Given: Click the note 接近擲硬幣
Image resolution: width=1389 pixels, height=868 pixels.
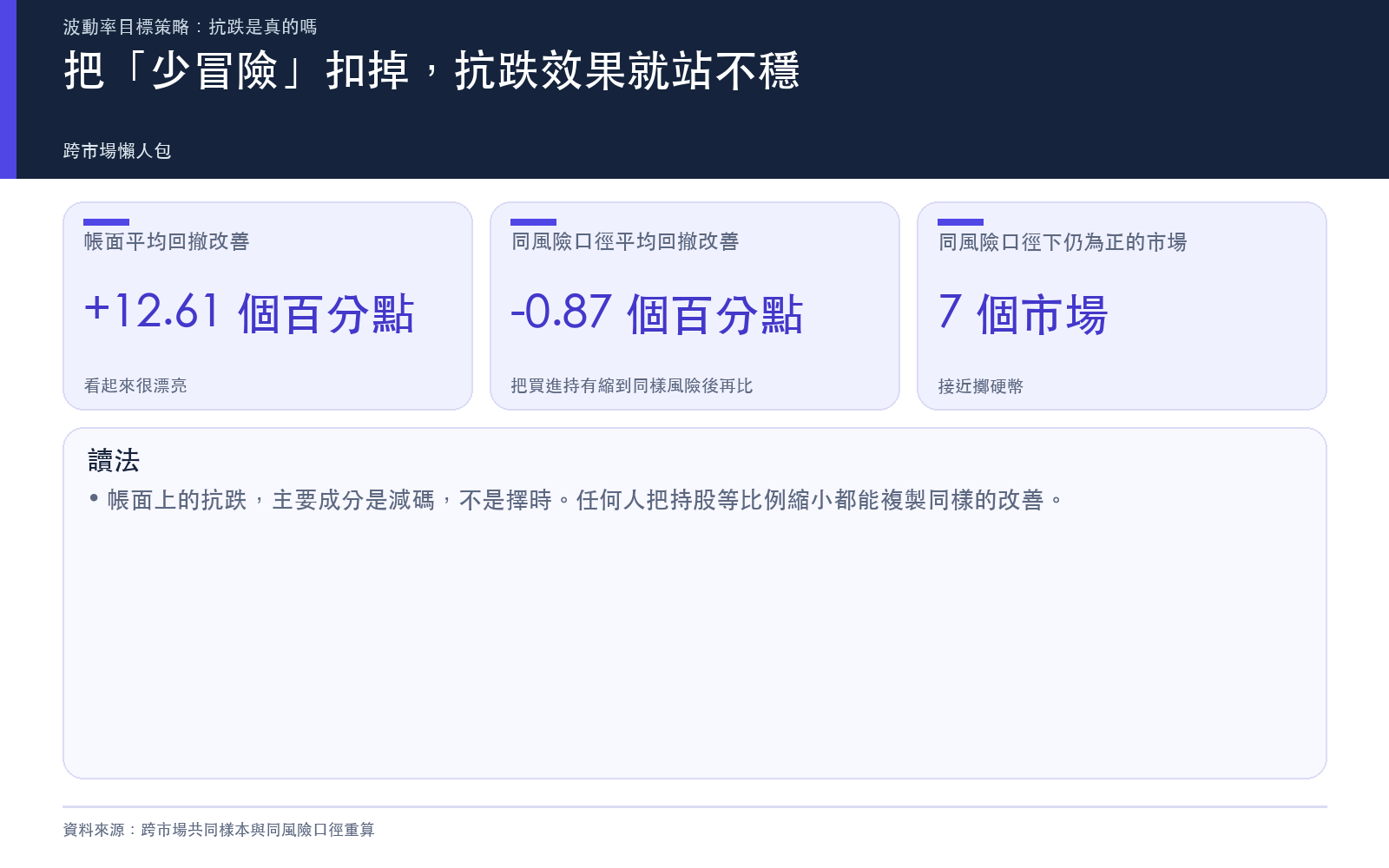Looking at the screenshot, I should click(x=981, y=386).
